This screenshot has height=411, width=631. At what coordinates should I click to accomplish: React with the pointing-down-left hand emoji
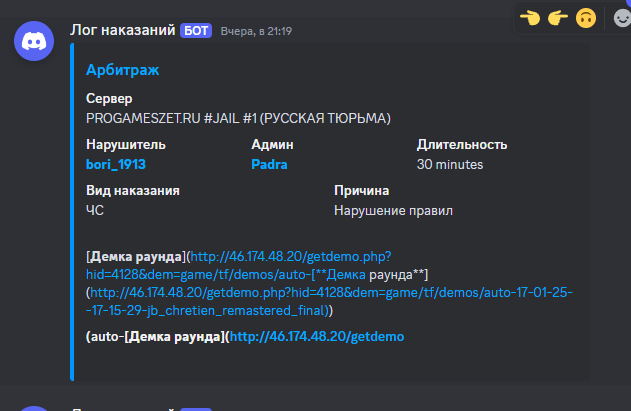[x=530, y=18]
